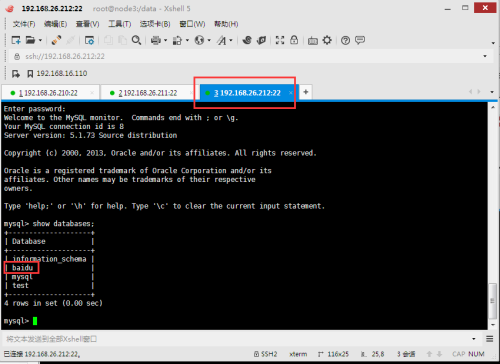Expand the globe encoding dropdown arrow

[209, 40]
